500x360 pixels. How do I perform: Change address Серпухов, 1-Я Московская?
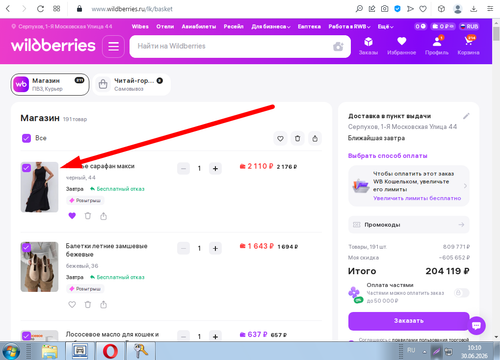click(62, 26)
